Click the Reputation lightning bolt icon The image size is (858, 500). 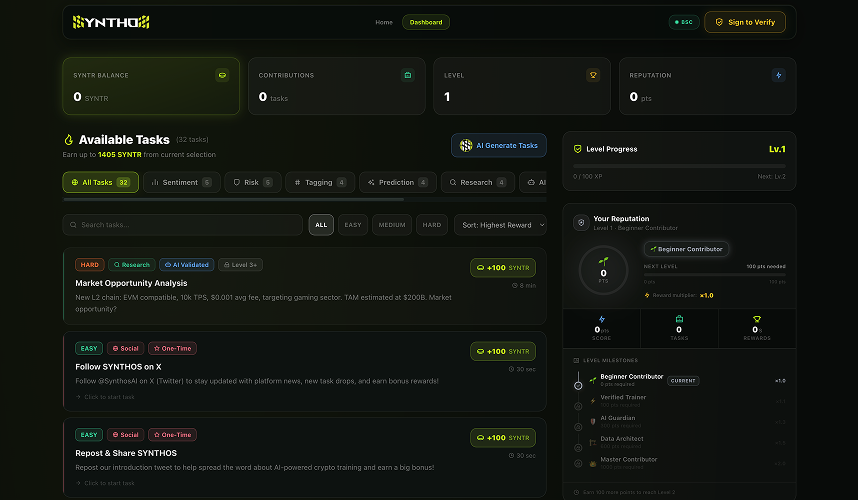pos(778,75)
